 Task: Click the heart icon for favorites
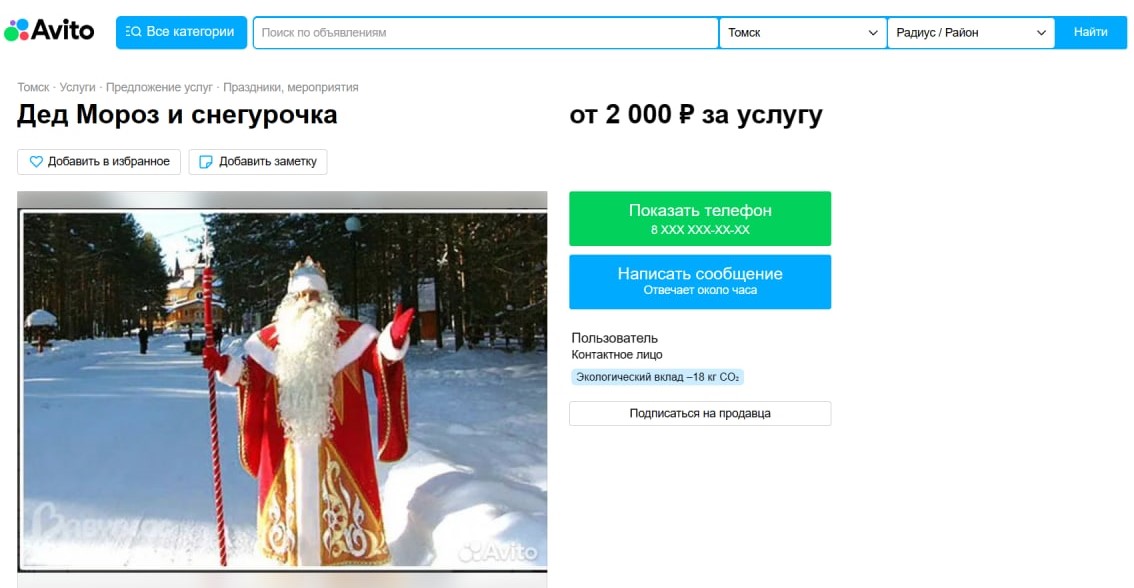36,162
